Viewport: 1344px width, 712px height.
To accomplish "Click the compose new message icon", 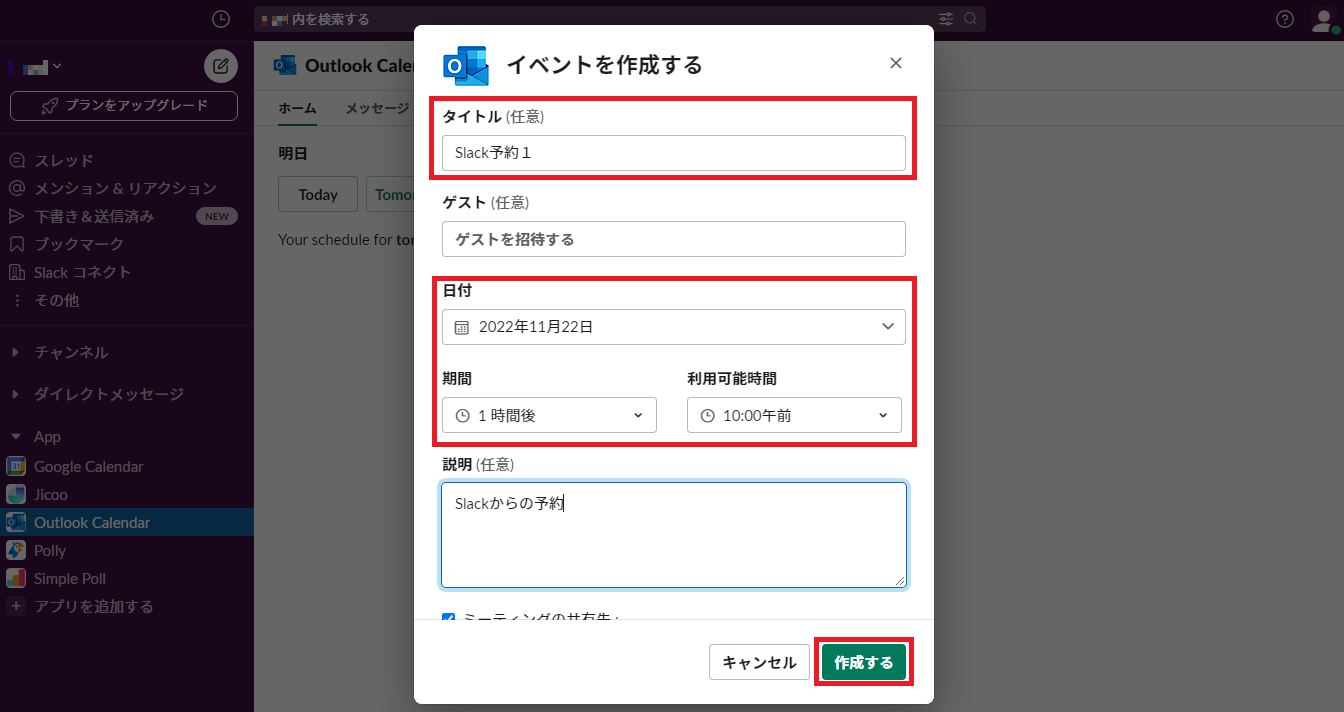I will [221, 67].
